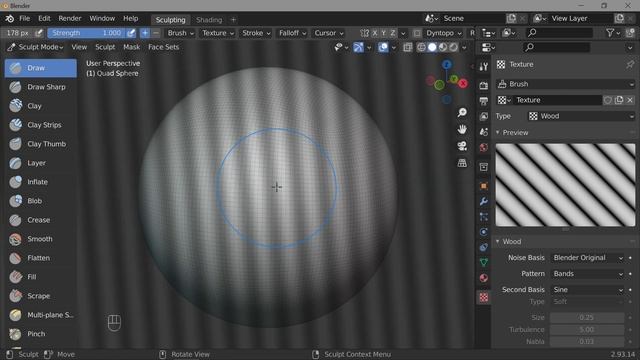
Task: Open the texture Type Wood dropdown
Action: click(581, 116)
